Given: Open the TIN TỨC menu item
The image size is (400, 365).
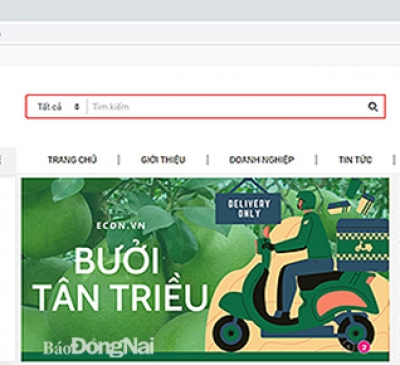Looking at the screenshot, I should [355, 160].
